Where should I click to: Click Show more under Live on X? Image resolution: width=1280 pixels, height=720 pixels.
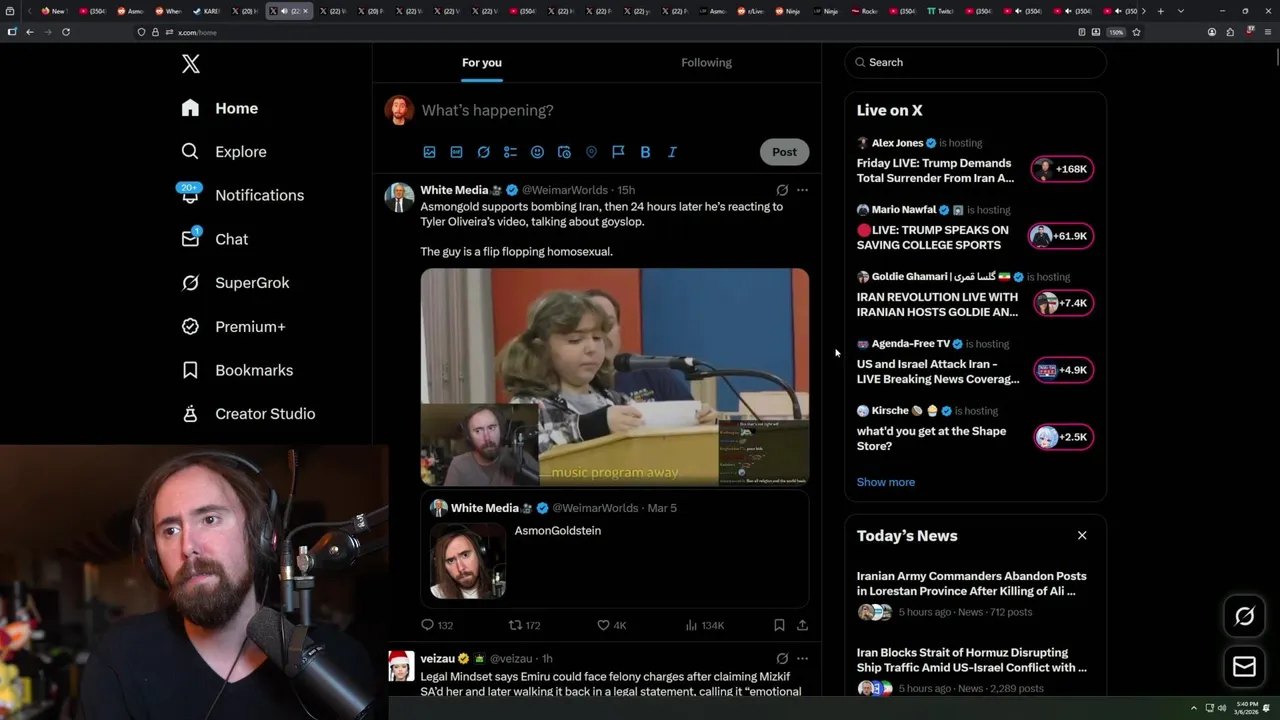pos(885,482)
